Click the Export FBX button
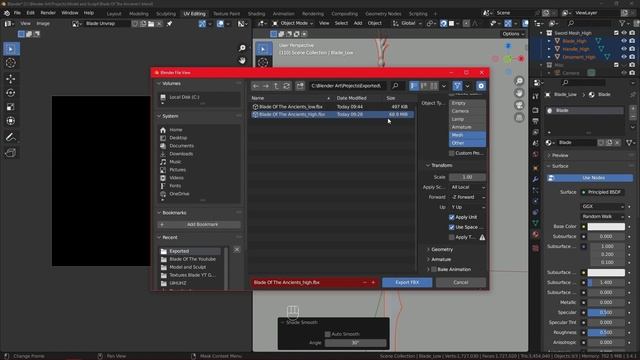This screenshot has width=640, height=360. point(407,282)
